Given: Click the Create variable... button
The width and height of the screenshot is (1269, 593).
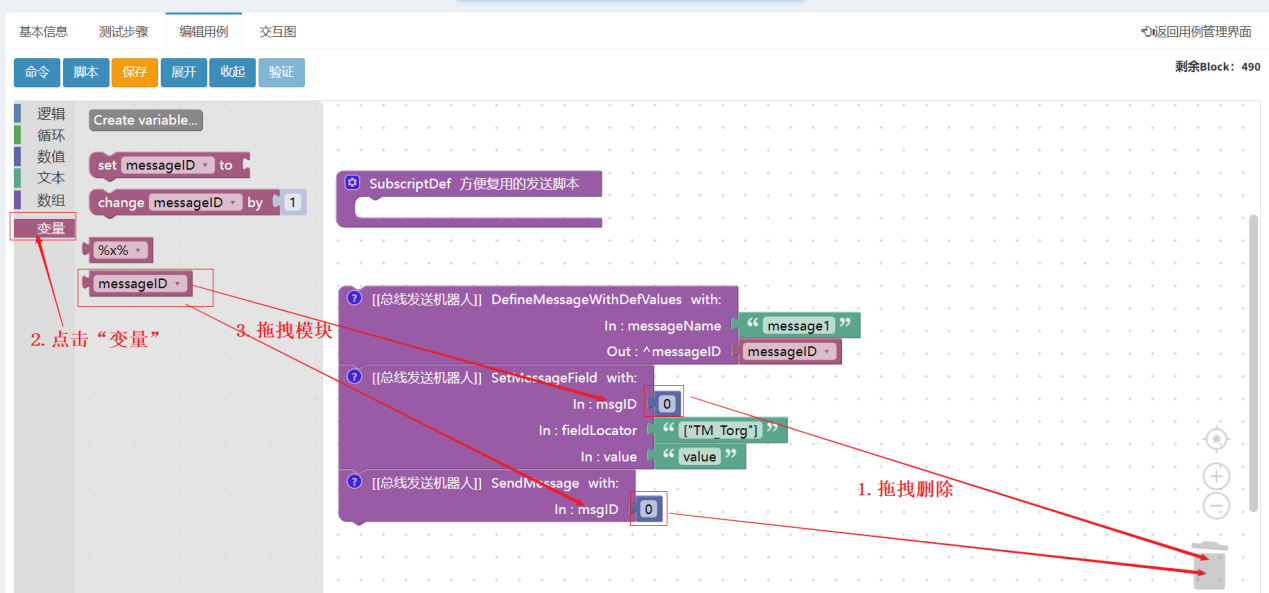Looking at the screenshot, I should click(x=146, y=120).
